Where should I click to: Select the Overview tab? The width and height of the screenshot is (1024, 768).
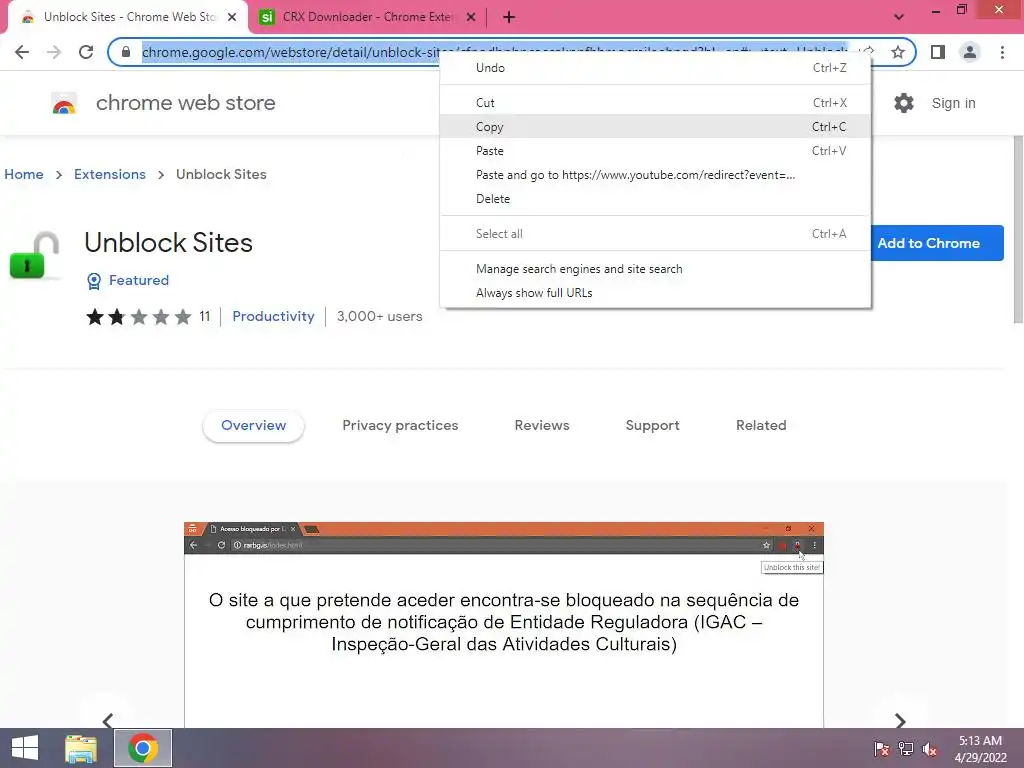(x=253, y=425)
